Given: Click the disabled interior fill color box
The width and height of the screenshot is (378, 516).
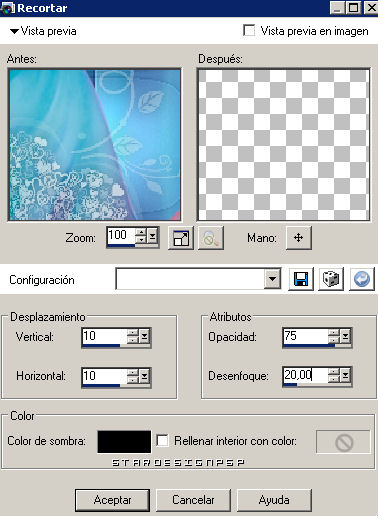Looking at the screenshot, I should 343,442.
